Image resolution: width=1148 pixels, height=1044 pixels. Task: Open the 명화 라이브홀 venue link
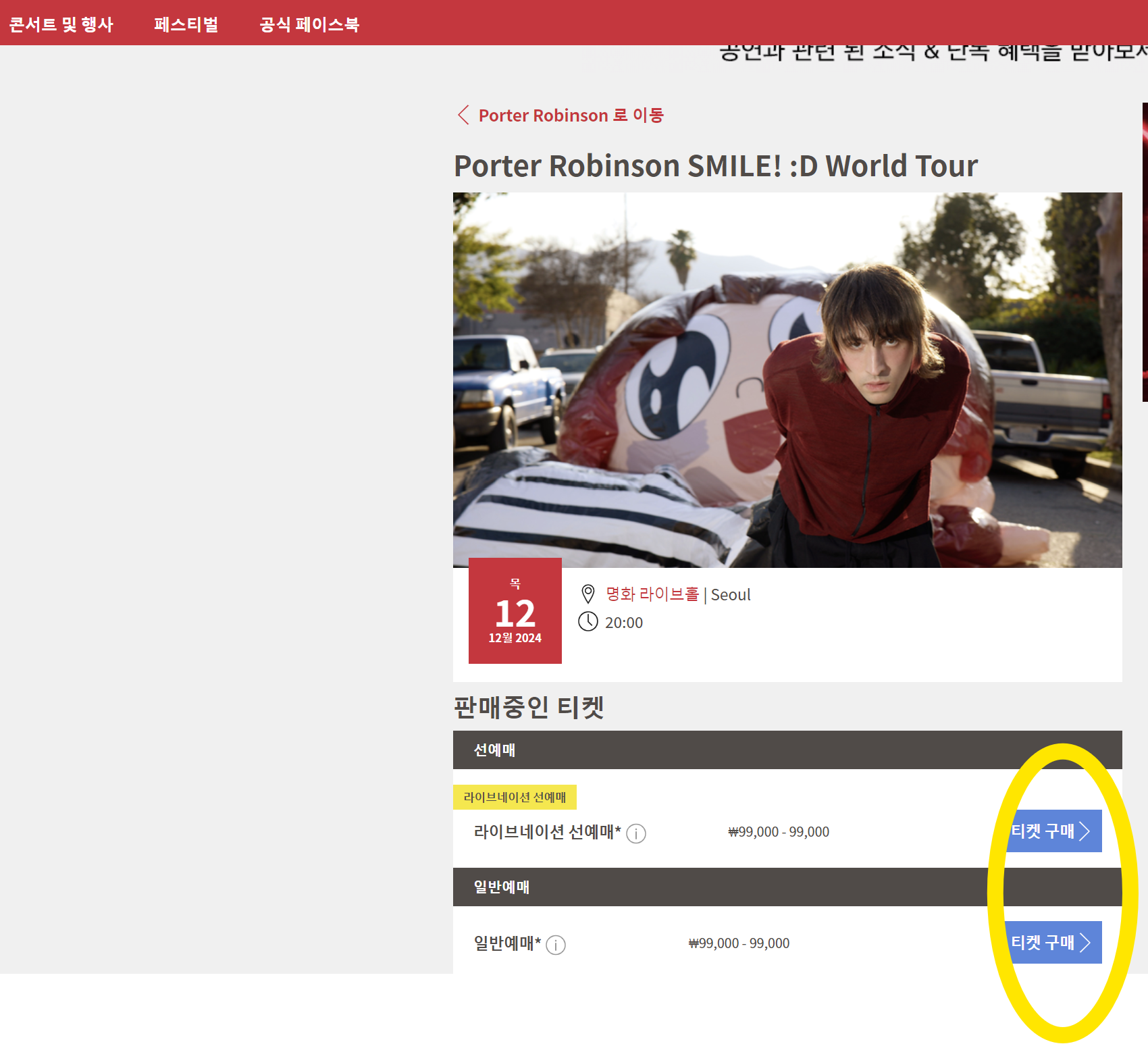[652, 594]
